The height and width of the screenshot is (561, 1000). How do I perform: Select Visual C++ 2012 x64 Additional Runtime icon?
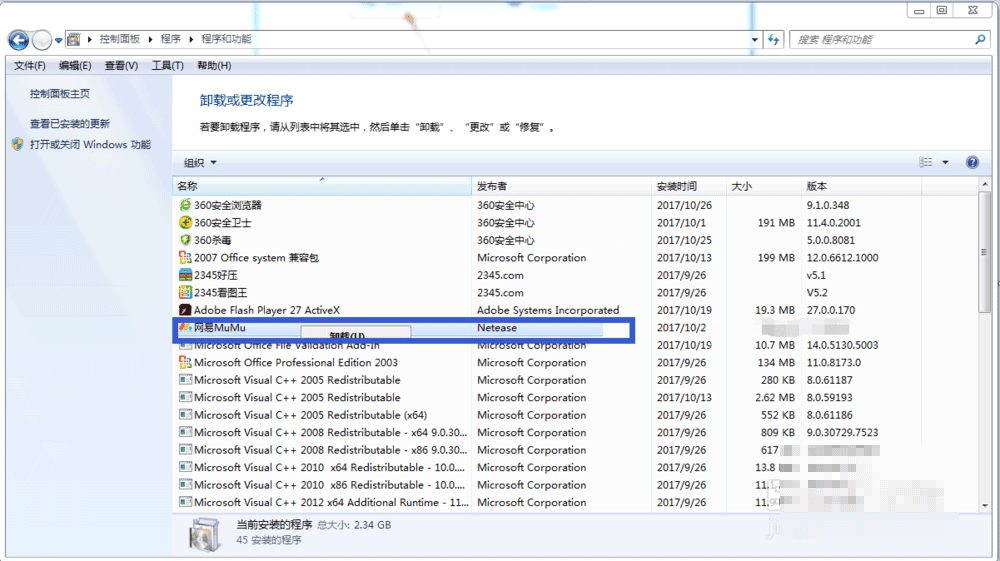185,502
